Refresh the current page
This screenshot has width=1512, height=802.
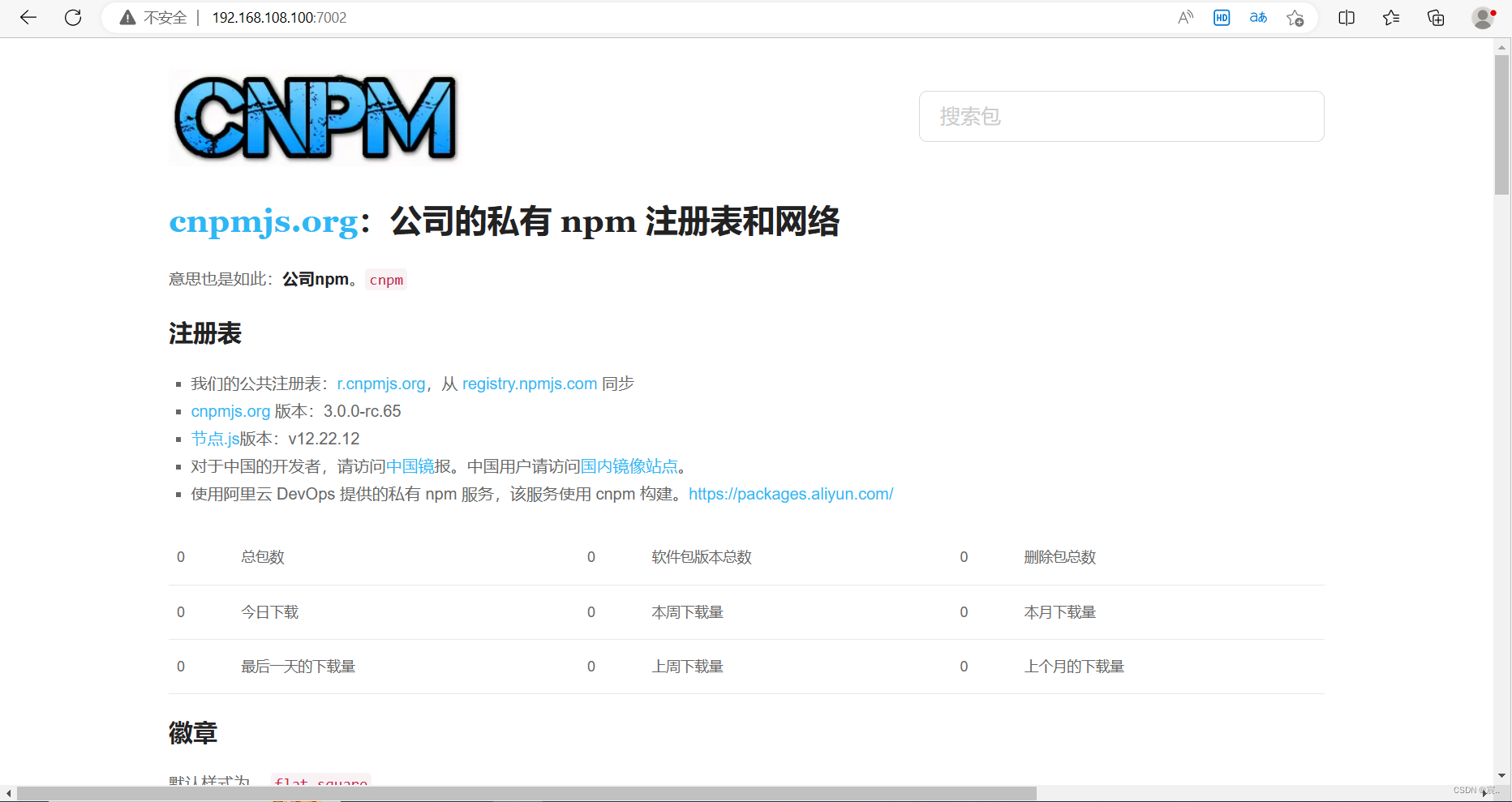click(73, 17)
